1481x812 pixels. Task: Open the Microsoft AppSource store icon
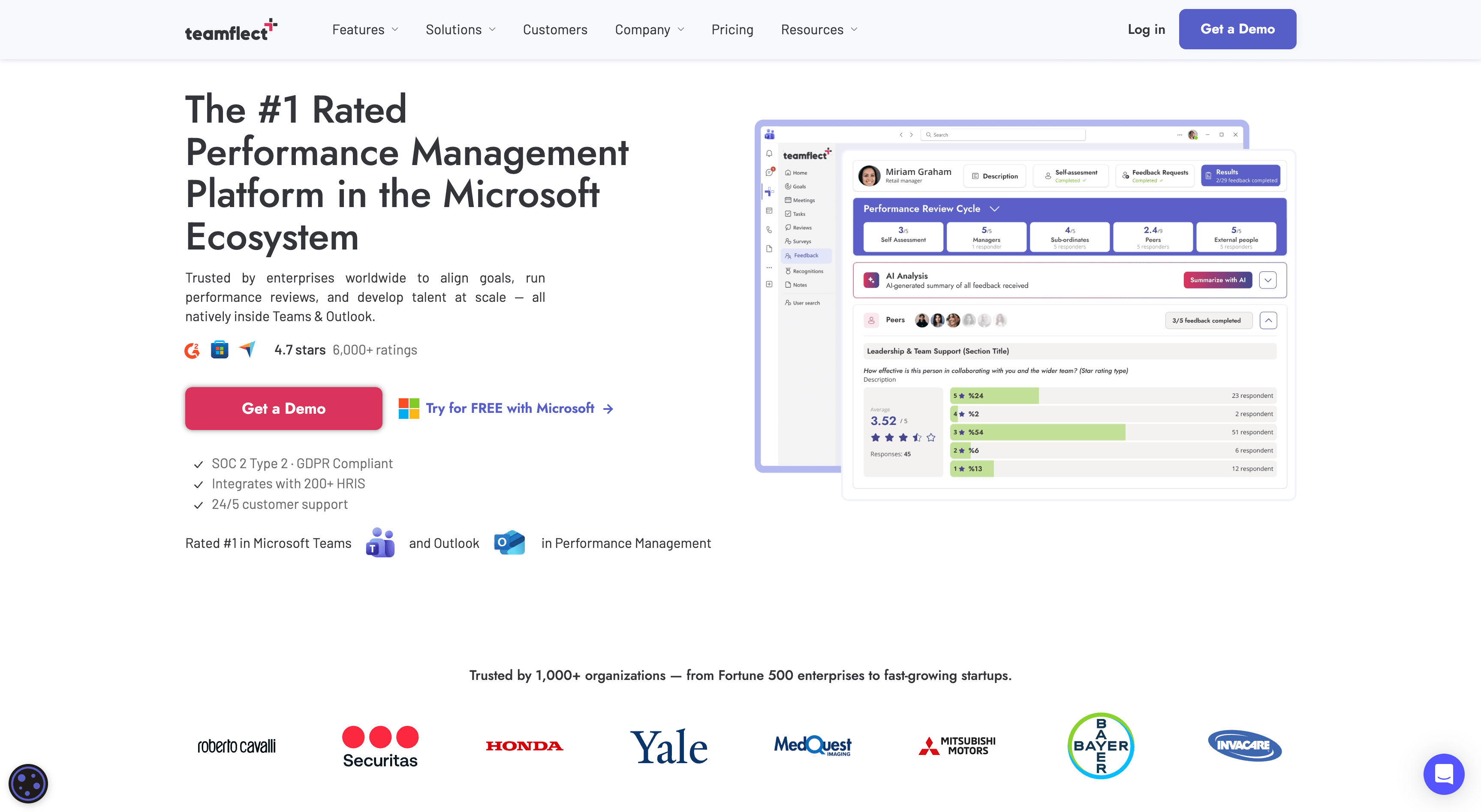[x=220, y=349]
